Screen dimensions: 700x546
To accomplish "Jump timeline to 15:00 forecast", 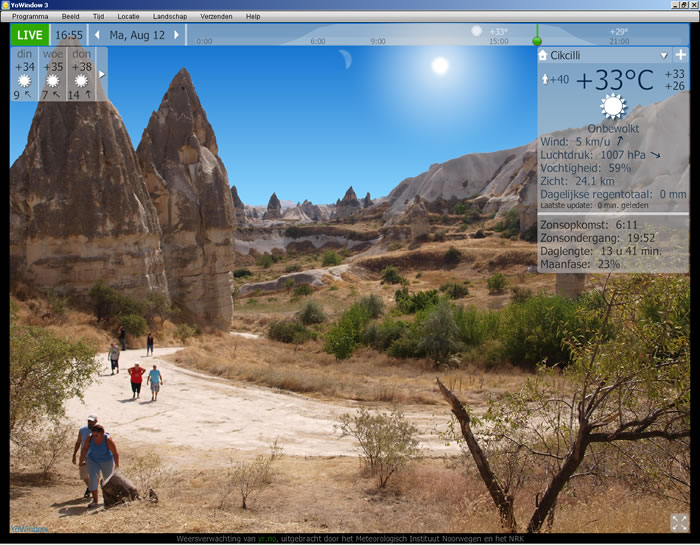I will [499, 41].
